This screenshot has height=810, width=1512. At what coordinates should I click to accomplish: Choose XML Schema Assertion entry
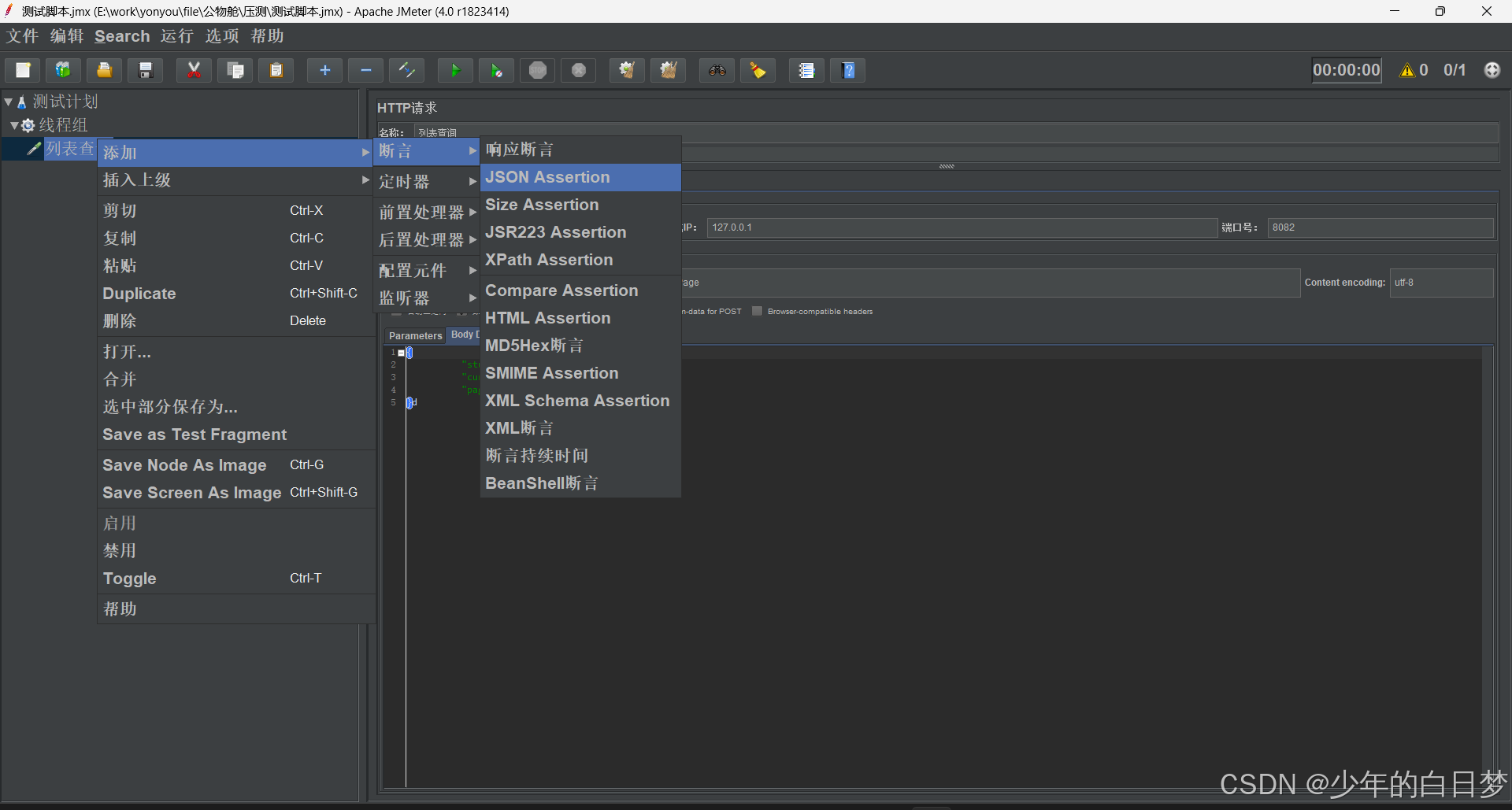pos(580,401)
